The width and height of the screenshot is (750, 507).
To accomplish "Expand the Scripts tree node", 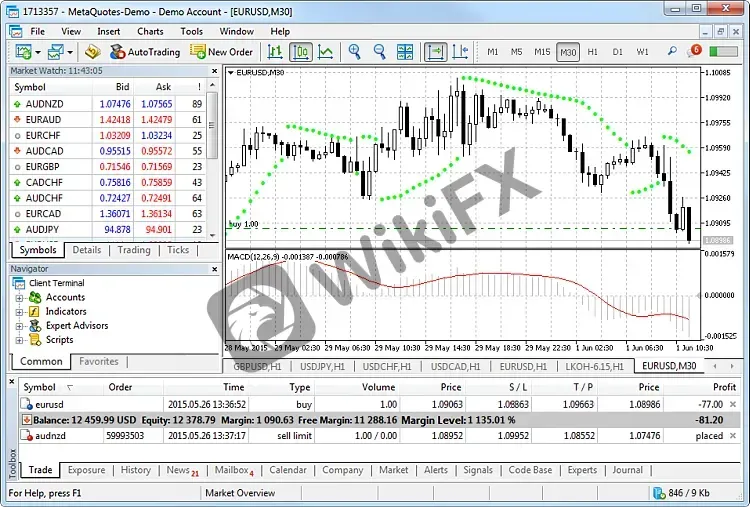I will click(19, 341).
